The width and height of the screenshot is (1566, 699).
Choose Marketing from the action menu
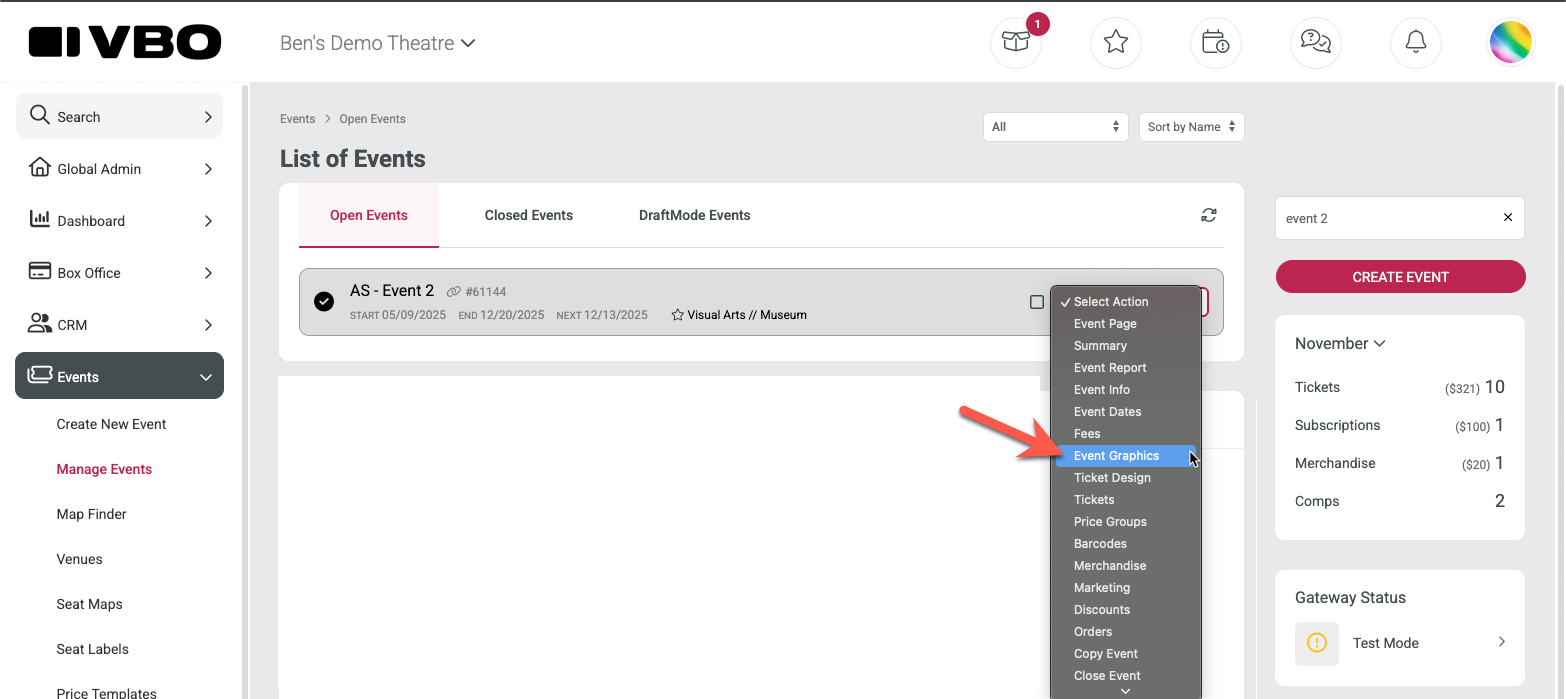pyautogui.click(x=1125, y=588)
